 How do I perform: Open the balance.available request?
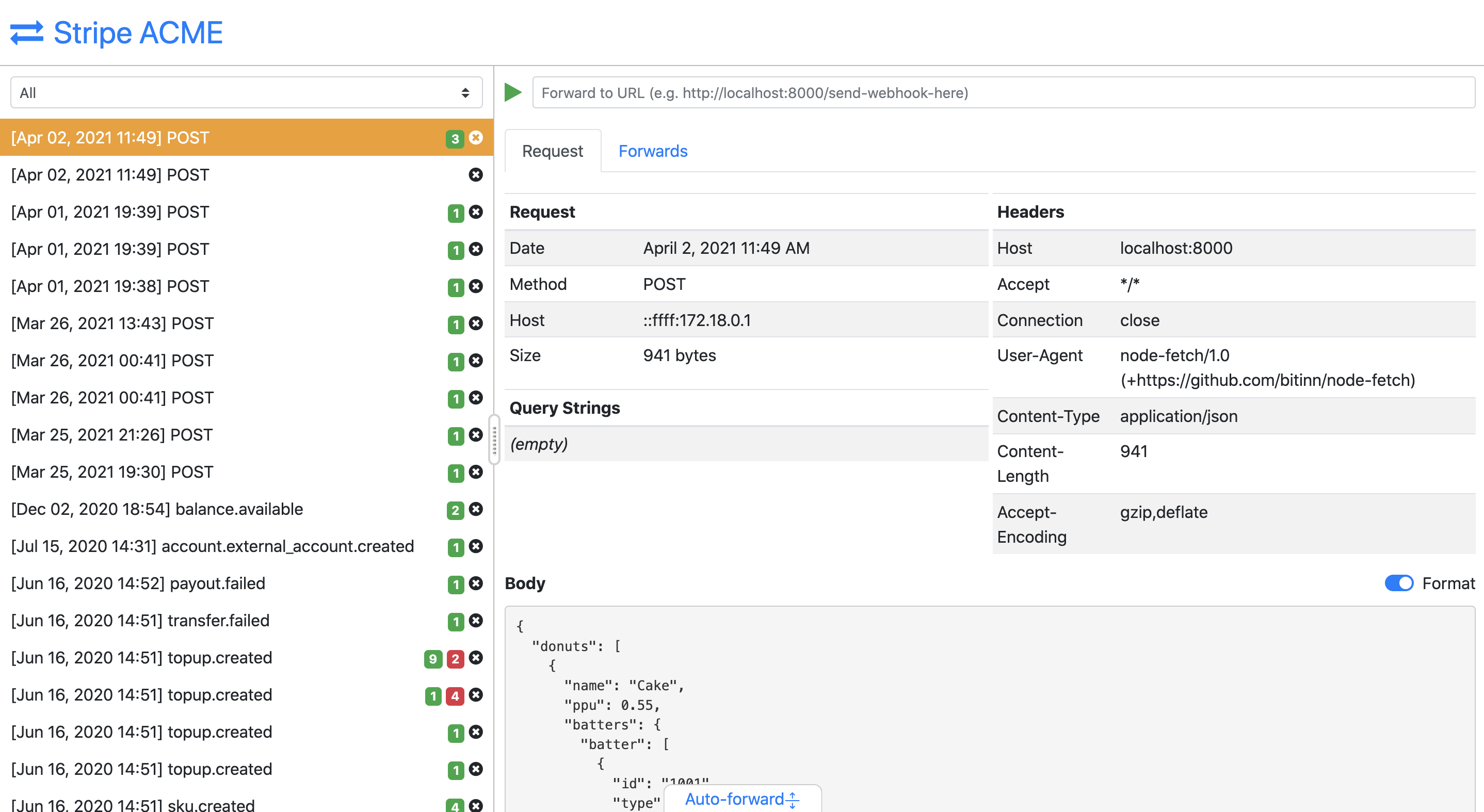tap(247, 509)
